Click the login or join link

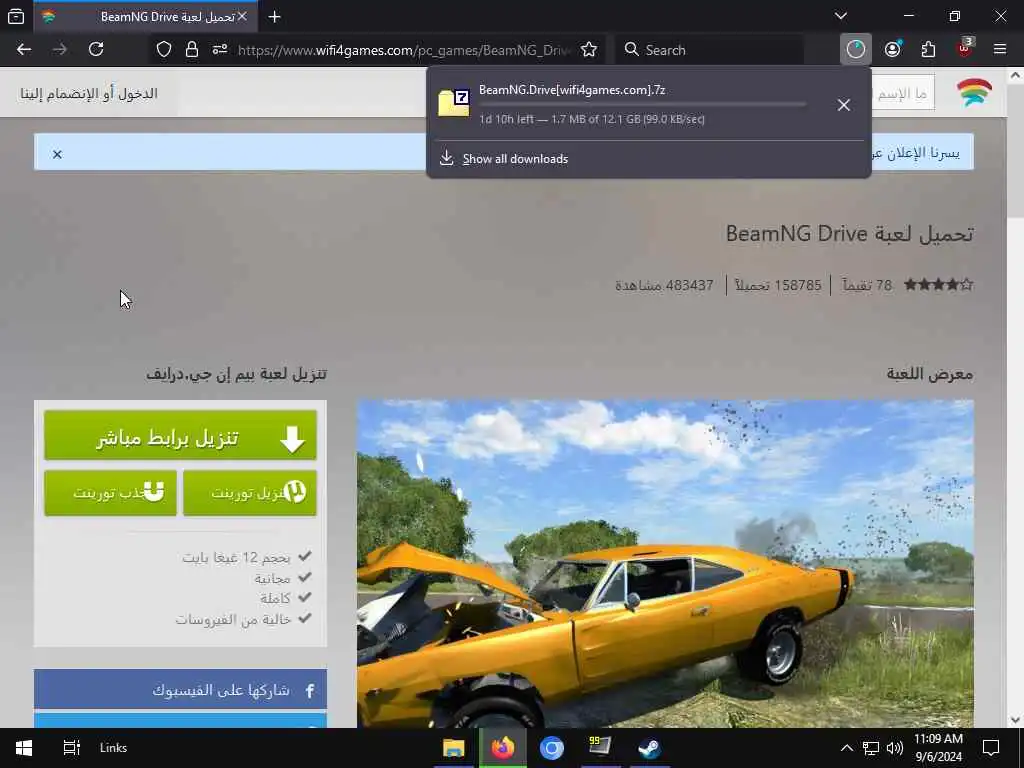[89, 93]
